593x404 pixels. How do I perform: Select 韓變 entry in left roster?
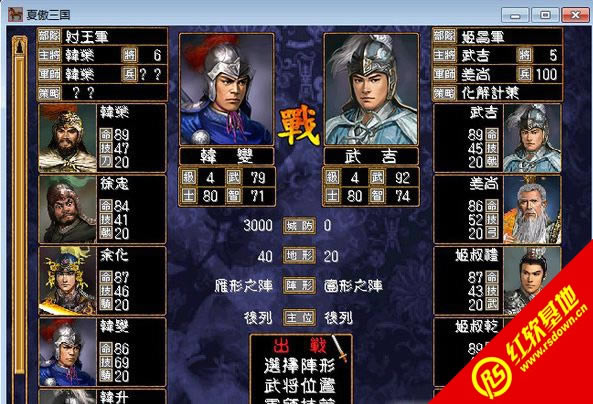coord(102,352)
